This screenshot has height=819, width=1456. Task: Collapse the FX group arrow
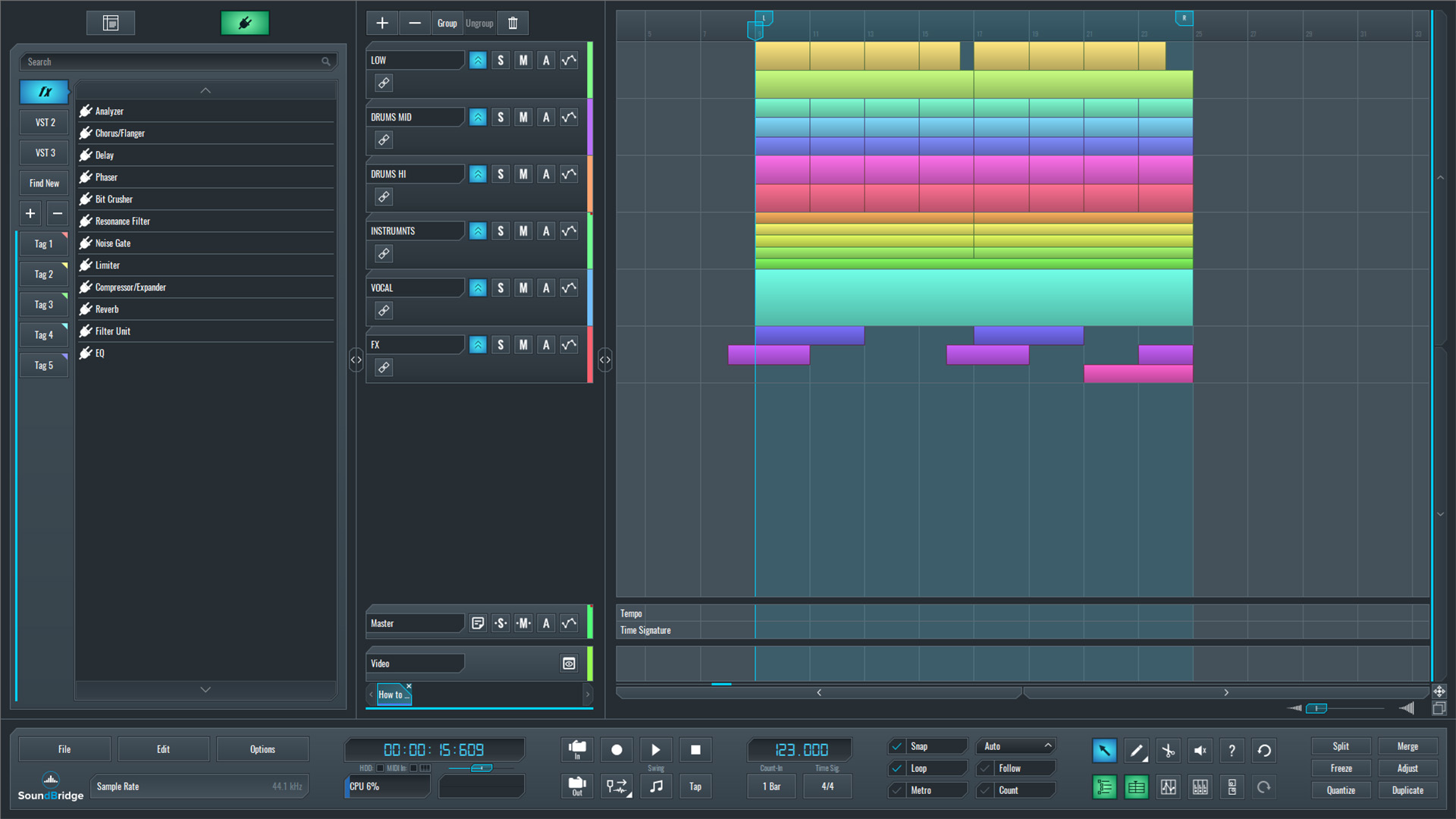click(x=478, y=344)
